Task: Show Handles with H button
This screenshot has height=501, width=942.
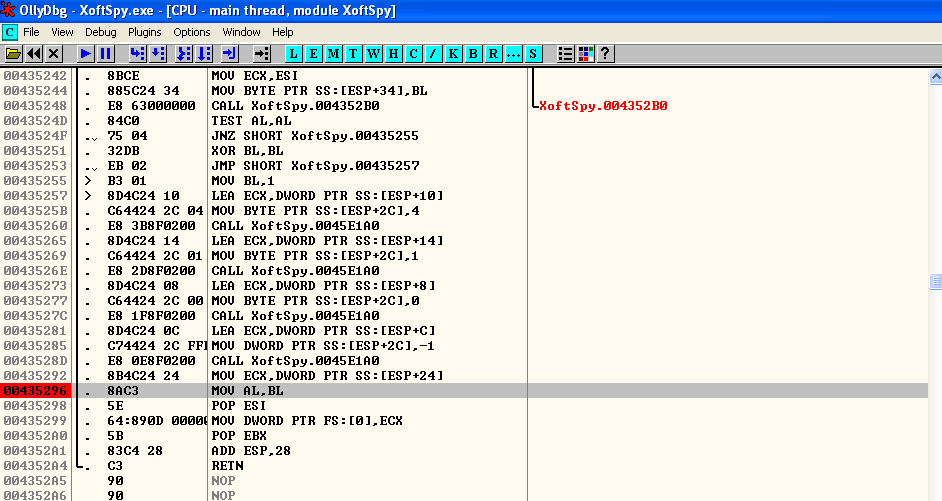Action: [x=394, y=53]
